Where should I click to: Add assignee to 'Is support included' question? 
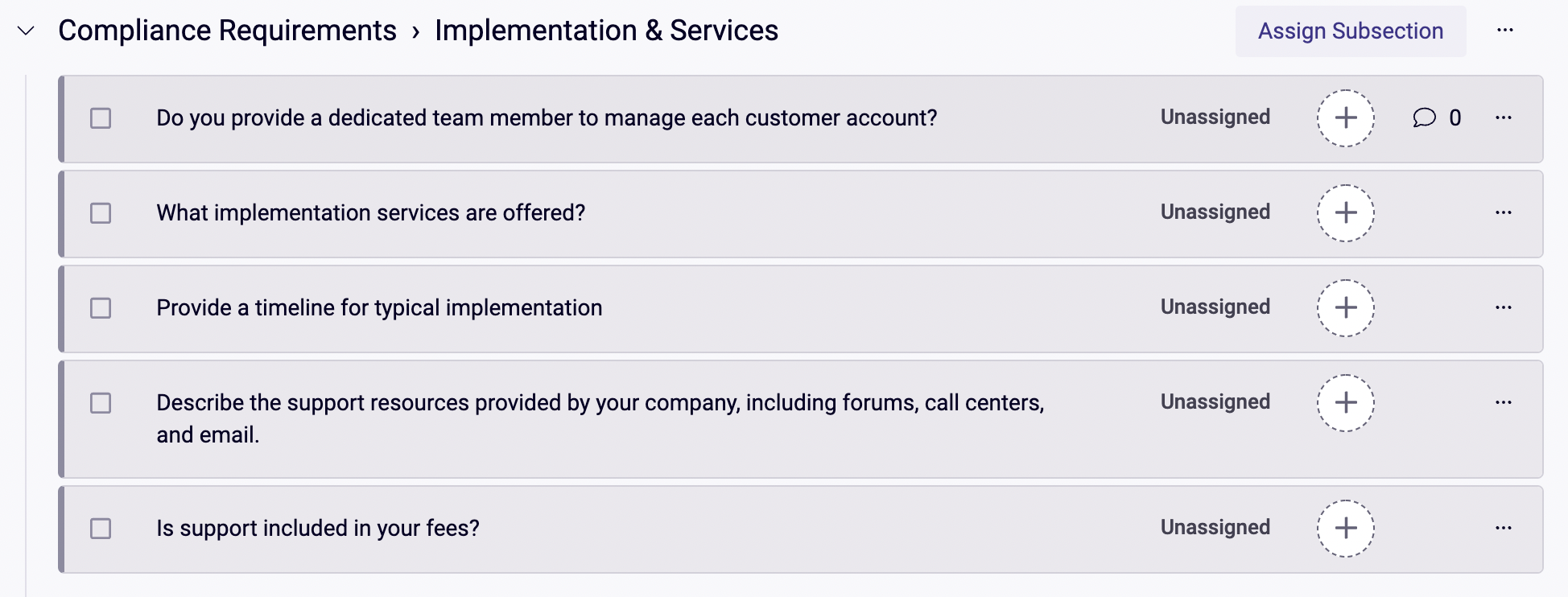1346,529
